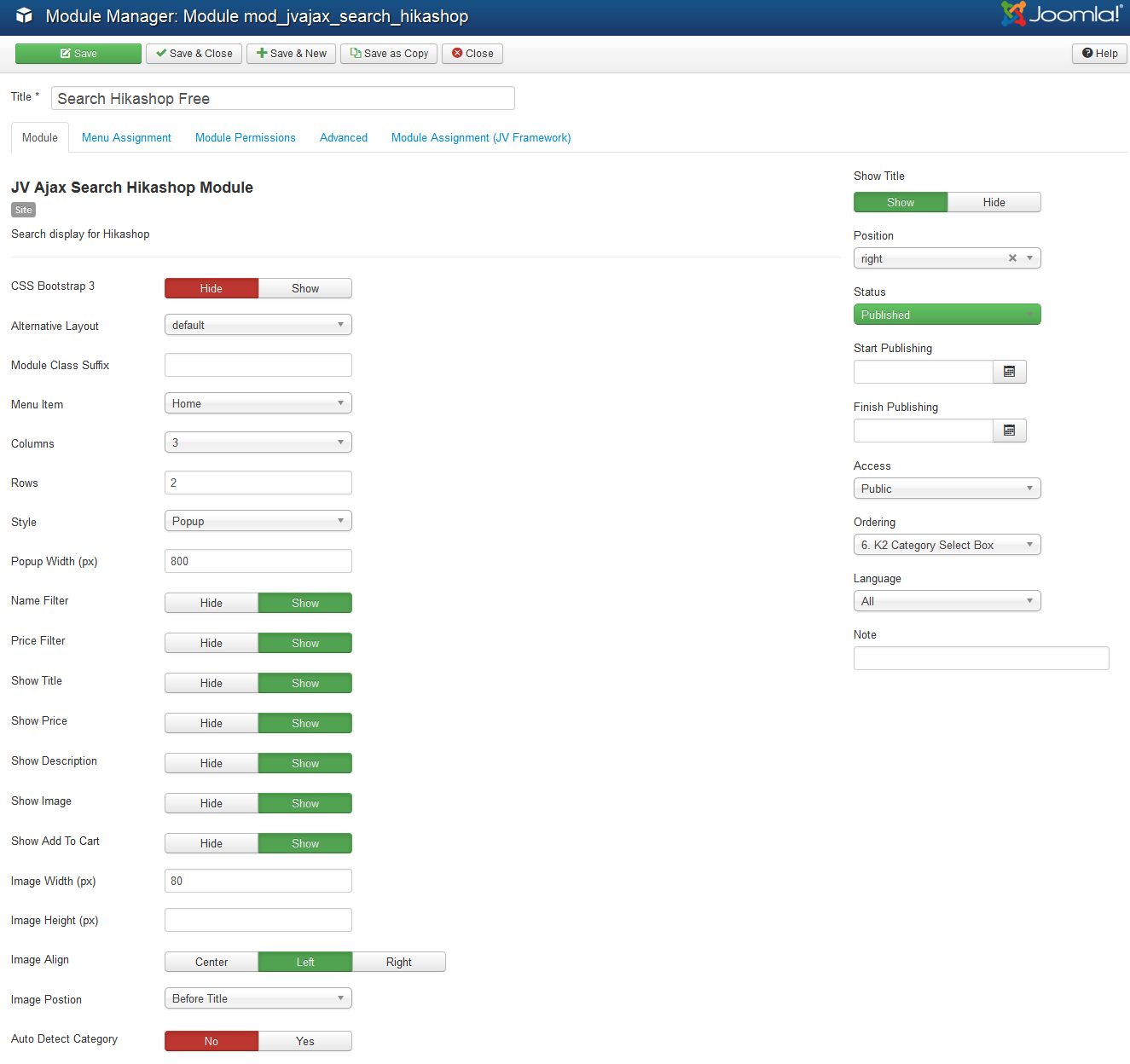
Task: Click the Close button in toolbar
Action: (x=472, y=54)
